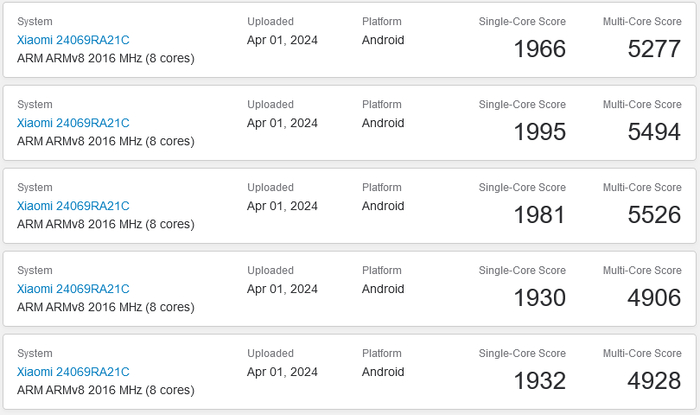Open the Xiaomi 24069RA21C link scoring 1995 single-core

[73, 123]
